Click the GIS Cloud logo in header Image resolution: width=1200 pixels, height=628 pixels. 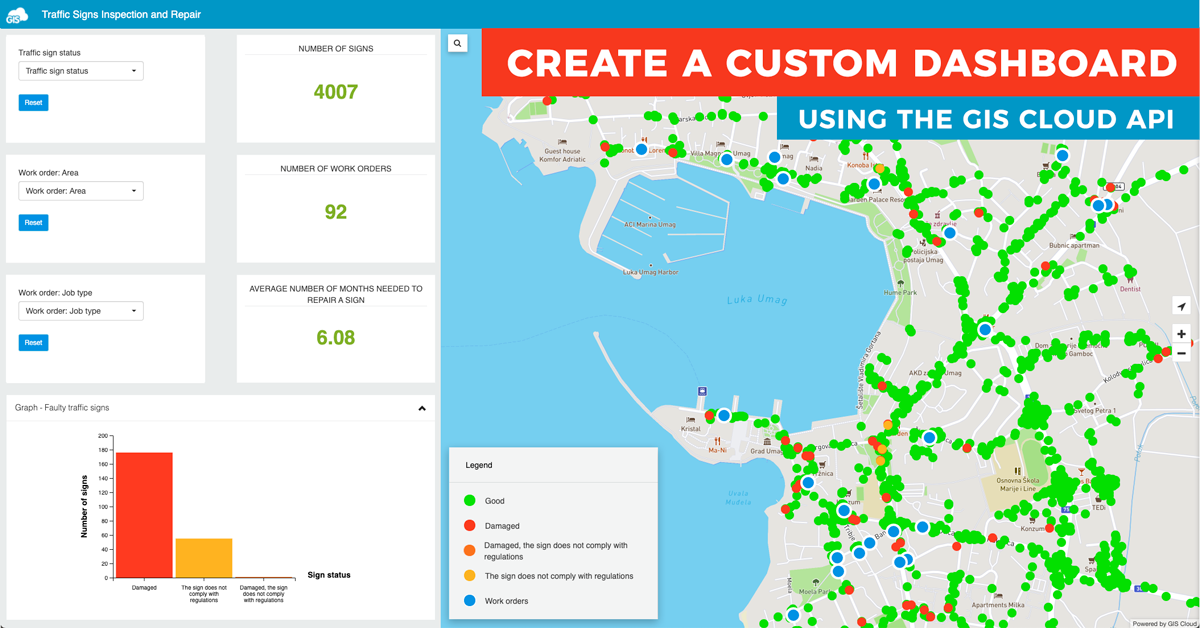pos(17,15)
